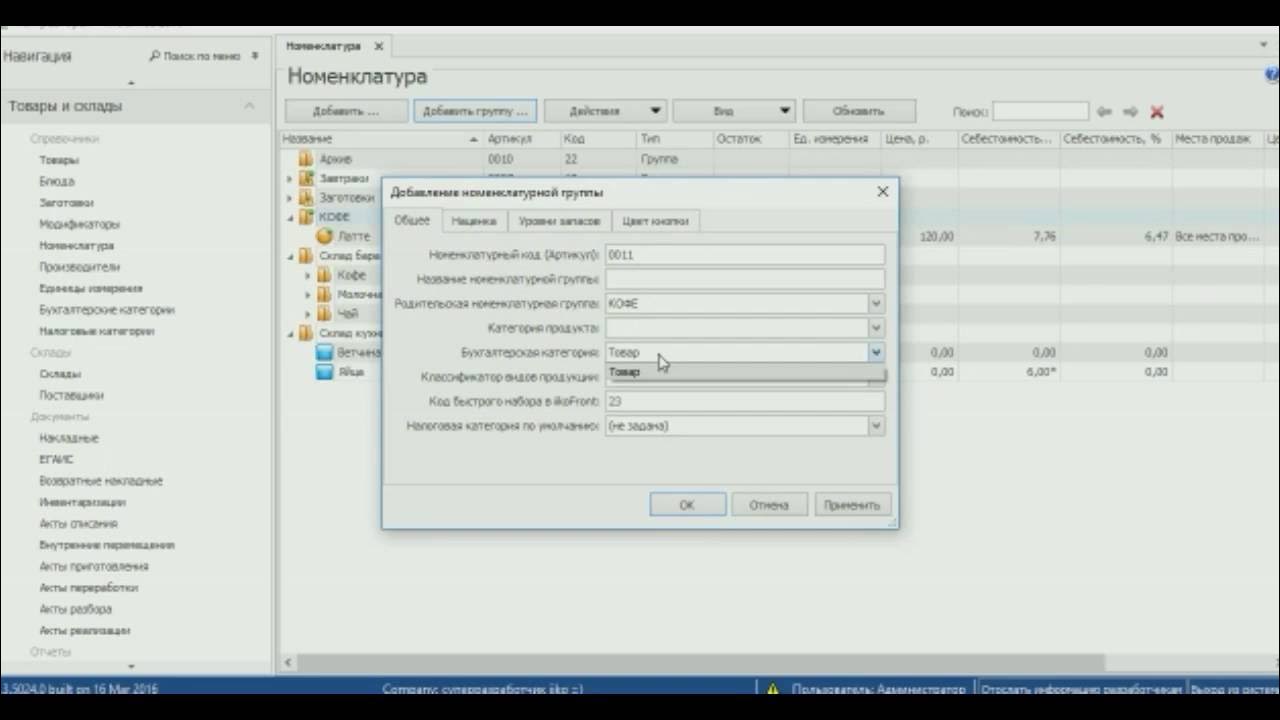Sort by the Артикул column header

coord(521,139)
